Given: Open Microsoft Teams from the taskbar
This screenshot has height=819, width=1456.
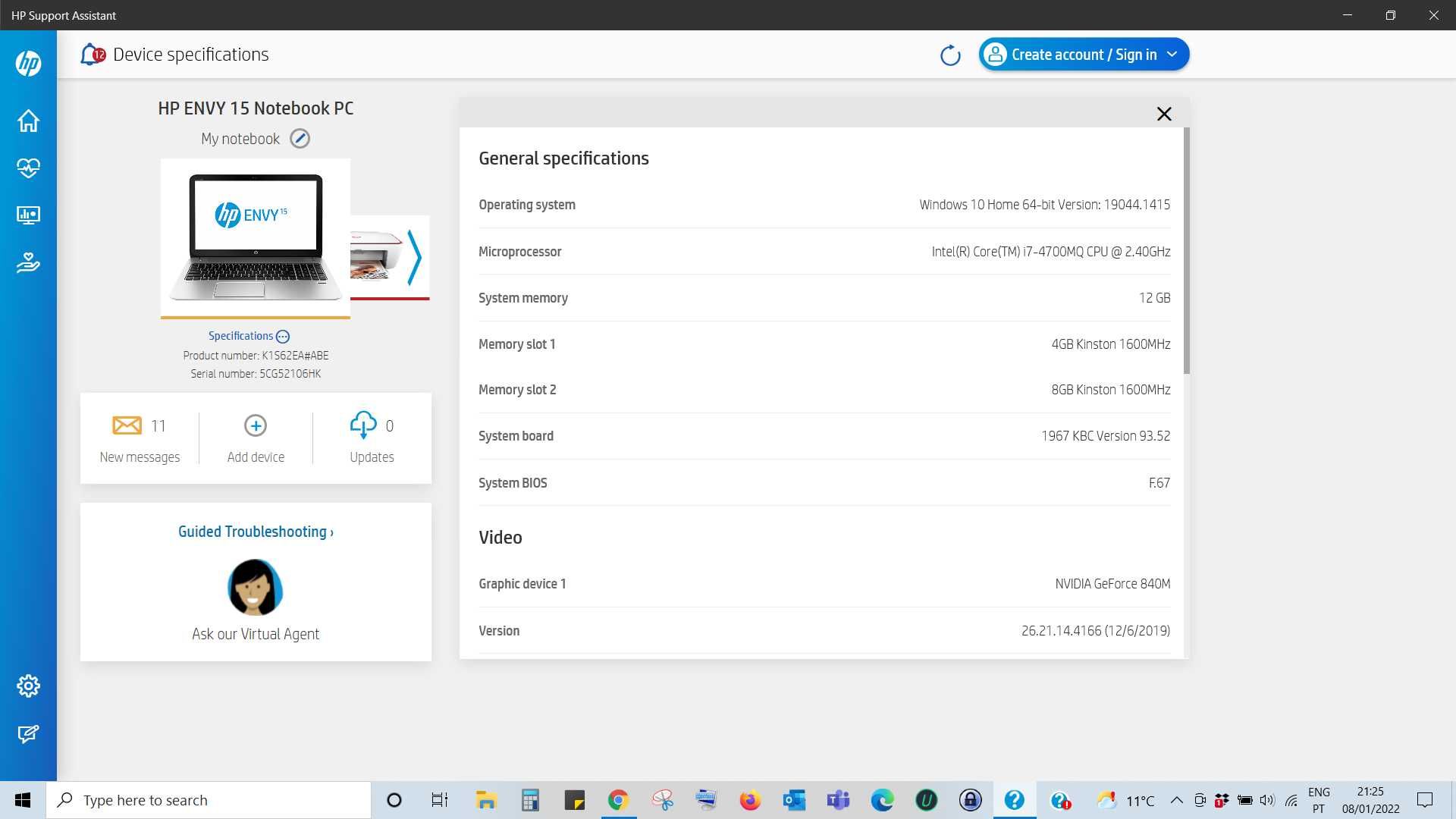Looking at the screenshot, I should (838, 800).
